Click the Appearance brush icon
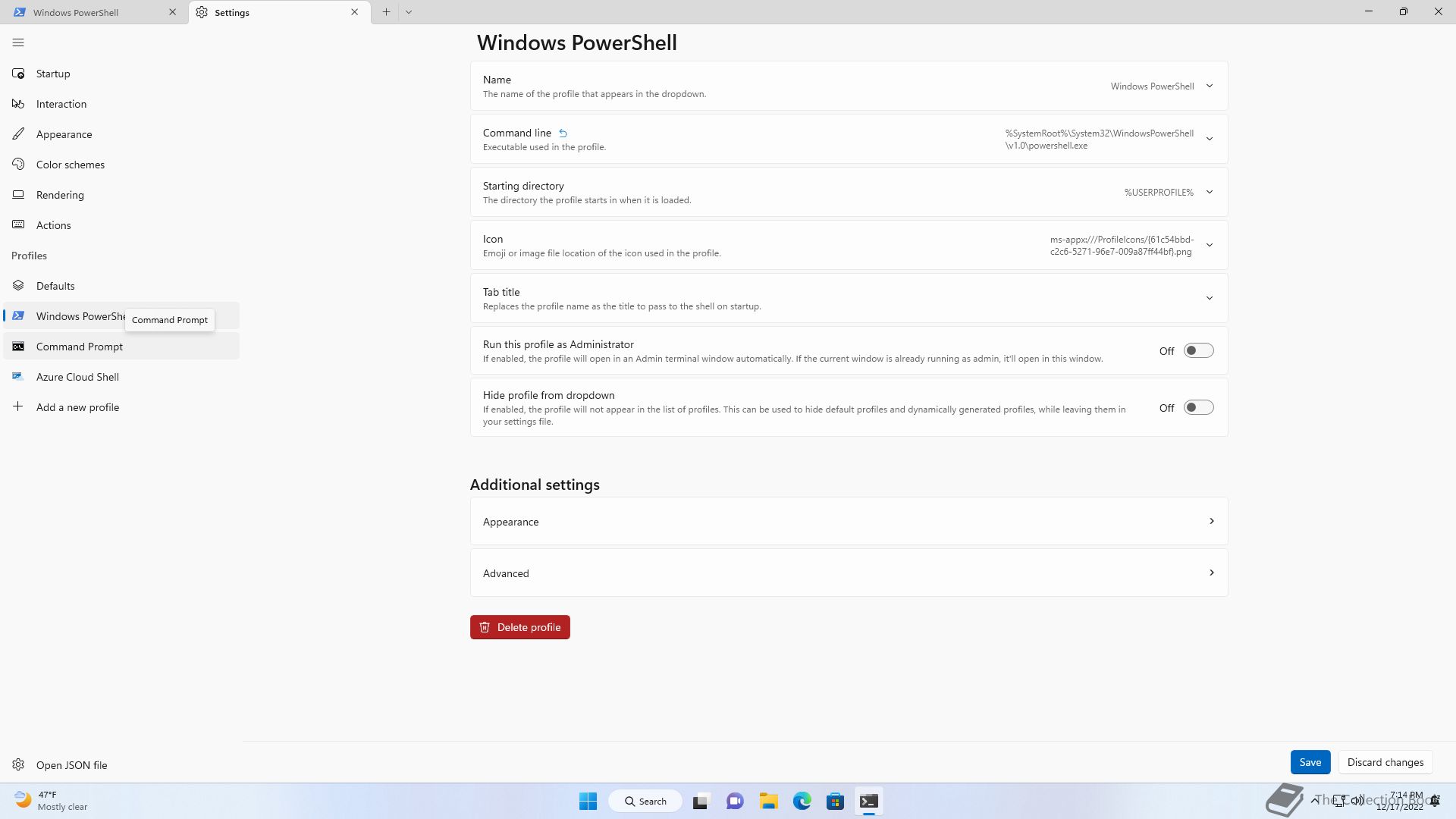Image resolution: width=1456 pixels, height=819 pixels. point(18,134)
